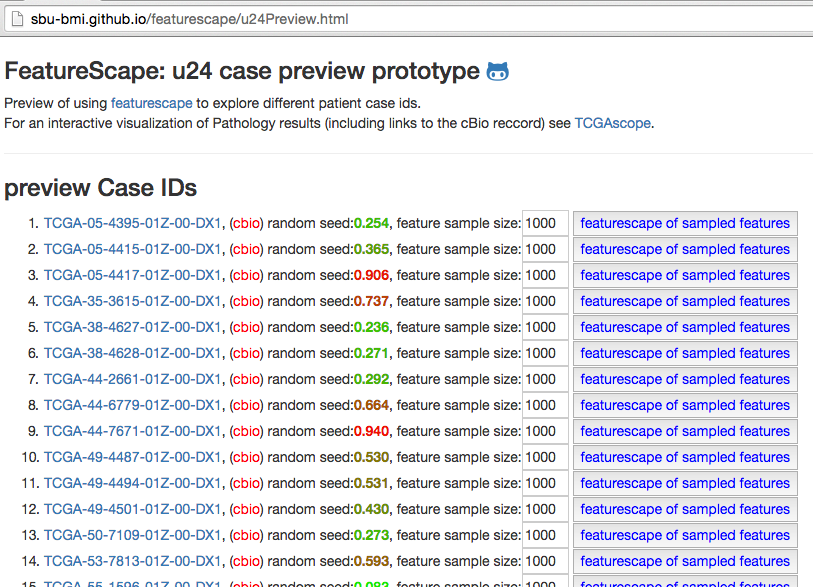Click featurescape of sampled features for TCGA-53-7813
Screen dimensions: 813x587
pyautogui.click(x=684, y=561)
